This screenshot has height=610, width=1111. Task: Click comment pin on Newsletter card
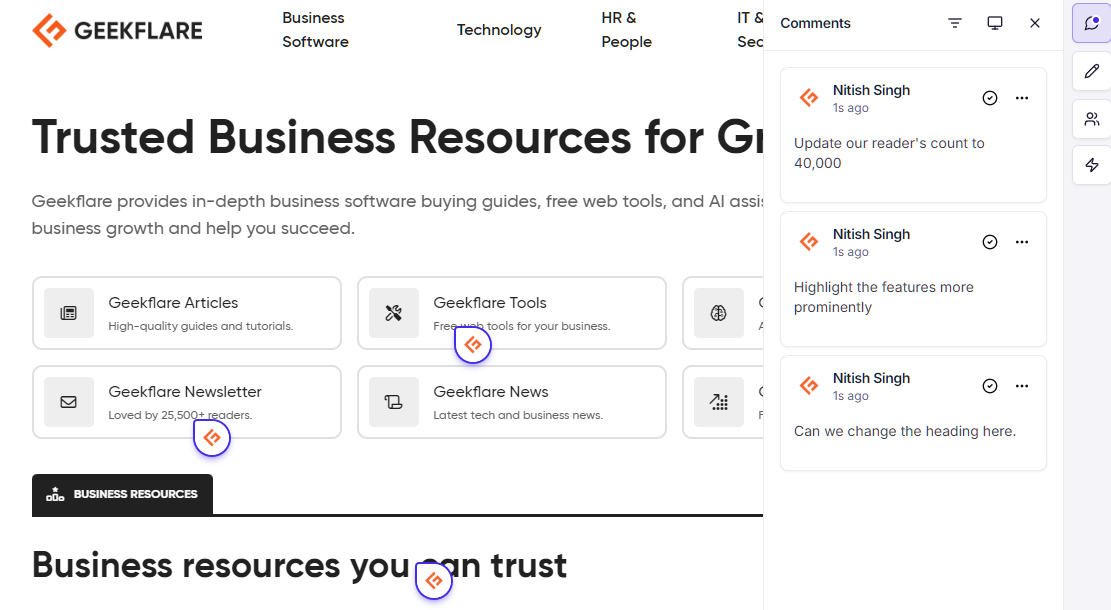[x=212, y=438]
